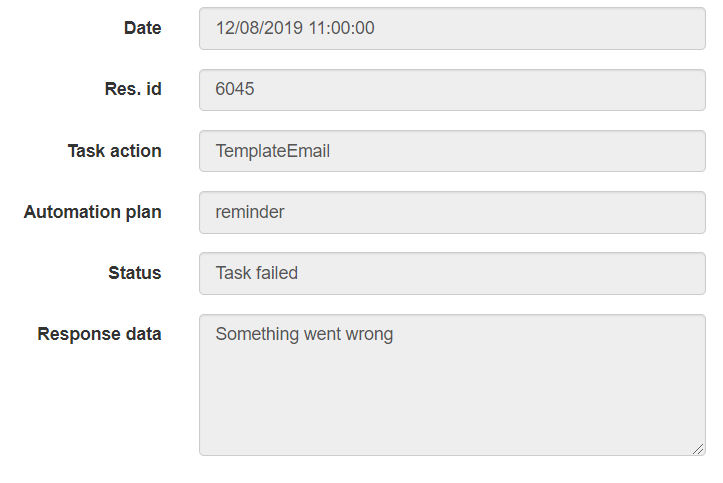Click the bold Date label
The width and height of the screenshot is (723, 483).
pyautogui.click(x=142, y=28)
